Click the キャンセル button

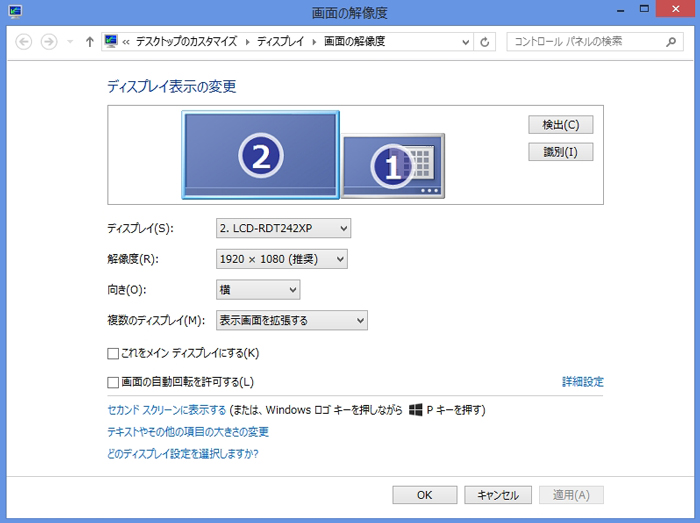point(498,495)
